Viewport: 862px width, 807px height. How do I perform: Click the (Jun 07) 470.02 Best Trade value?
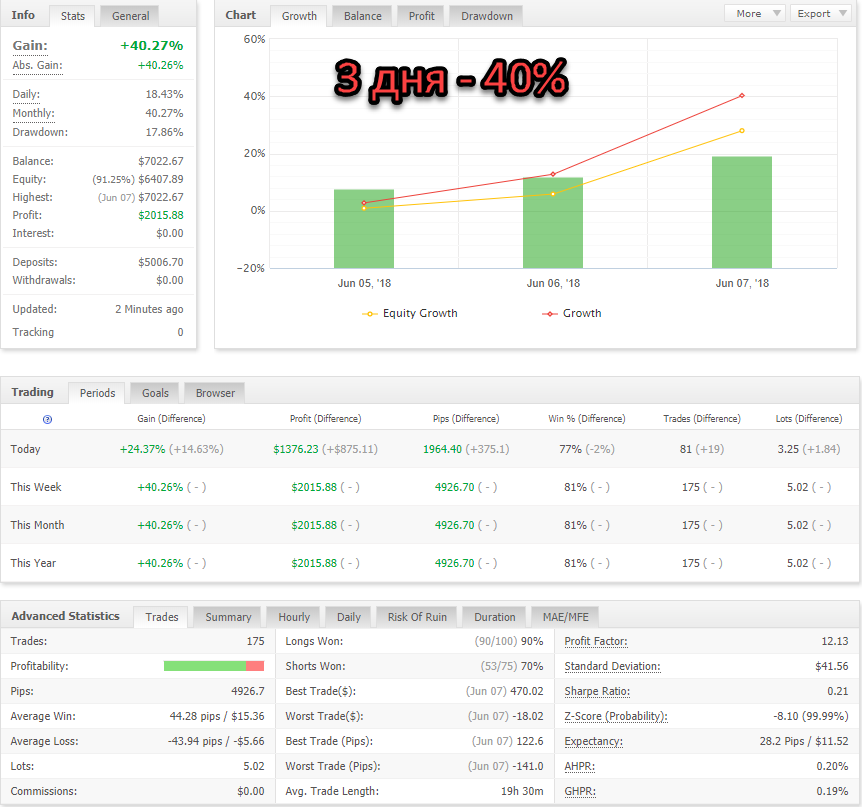(x=505, y=692)
